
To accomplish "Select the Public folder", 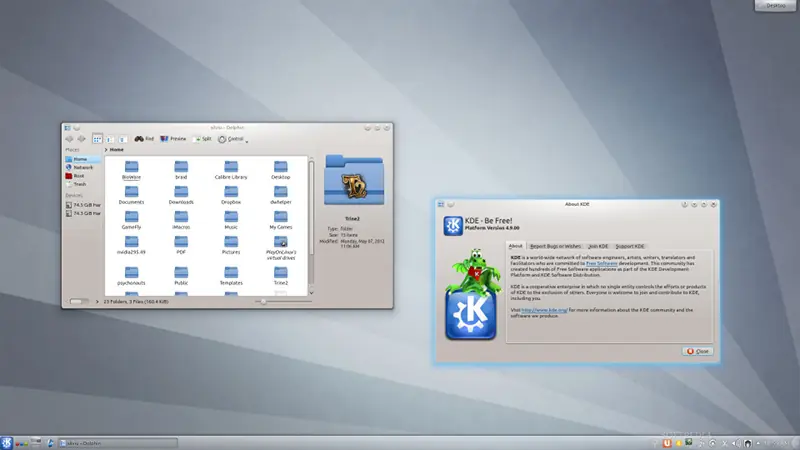I will (x=181, y=276).
